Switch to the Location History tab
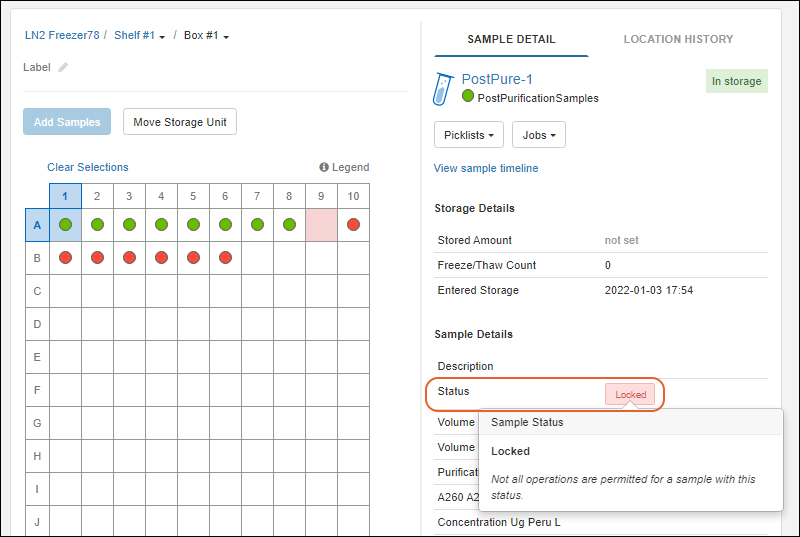Viewport: 800px width, 537px height. click(x=678, y=39)
